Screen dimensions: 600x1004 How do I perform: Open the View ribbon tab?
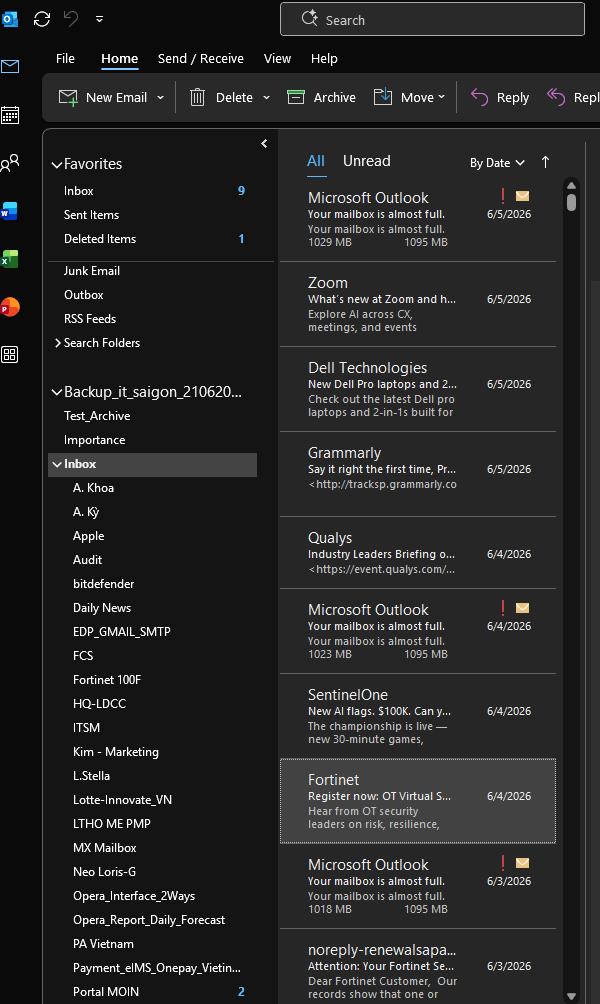(277, 58)
